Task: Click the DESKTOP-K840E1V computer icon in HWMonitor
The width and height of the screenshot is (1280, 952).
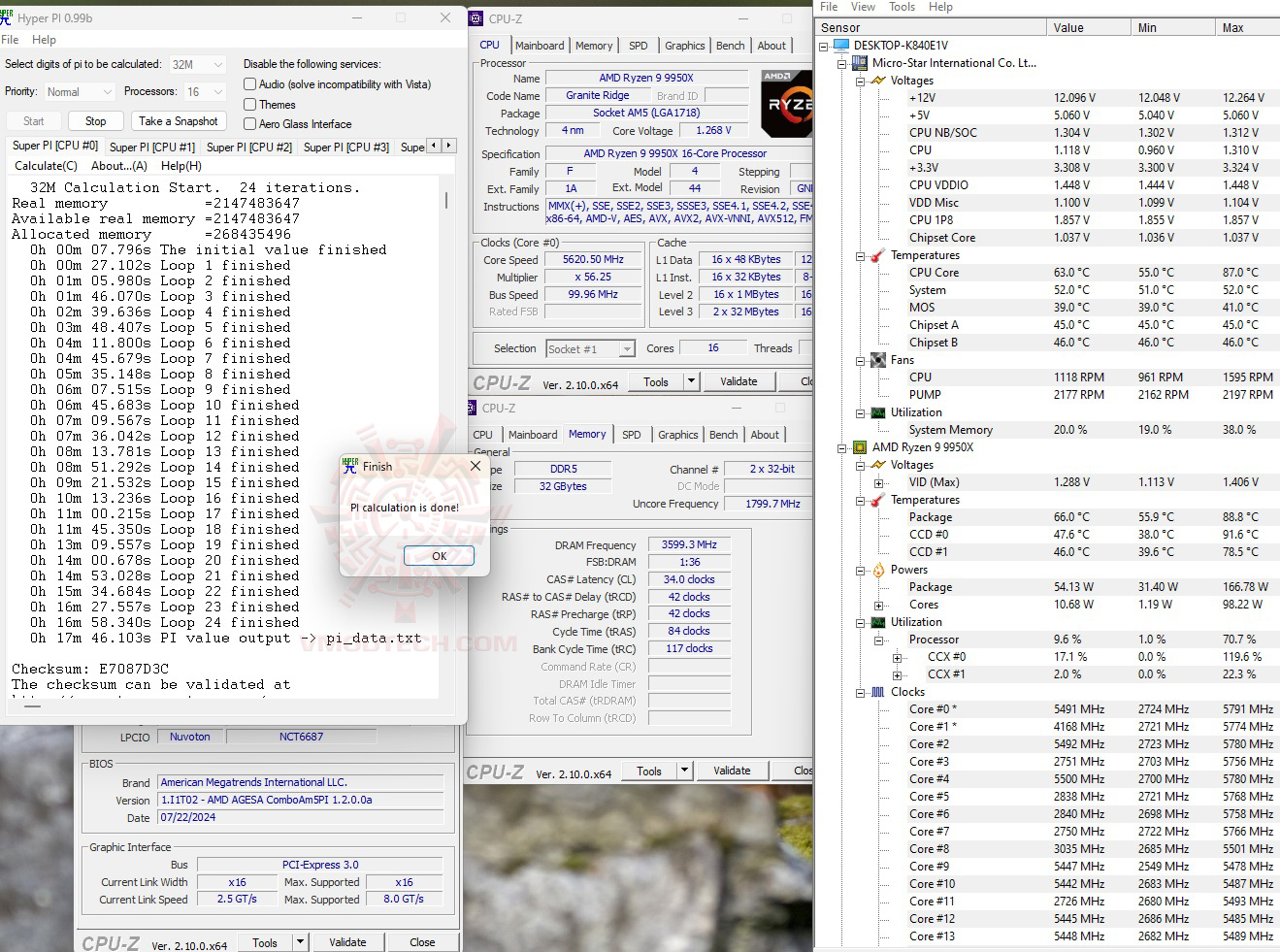Action: tap(841, 46)
